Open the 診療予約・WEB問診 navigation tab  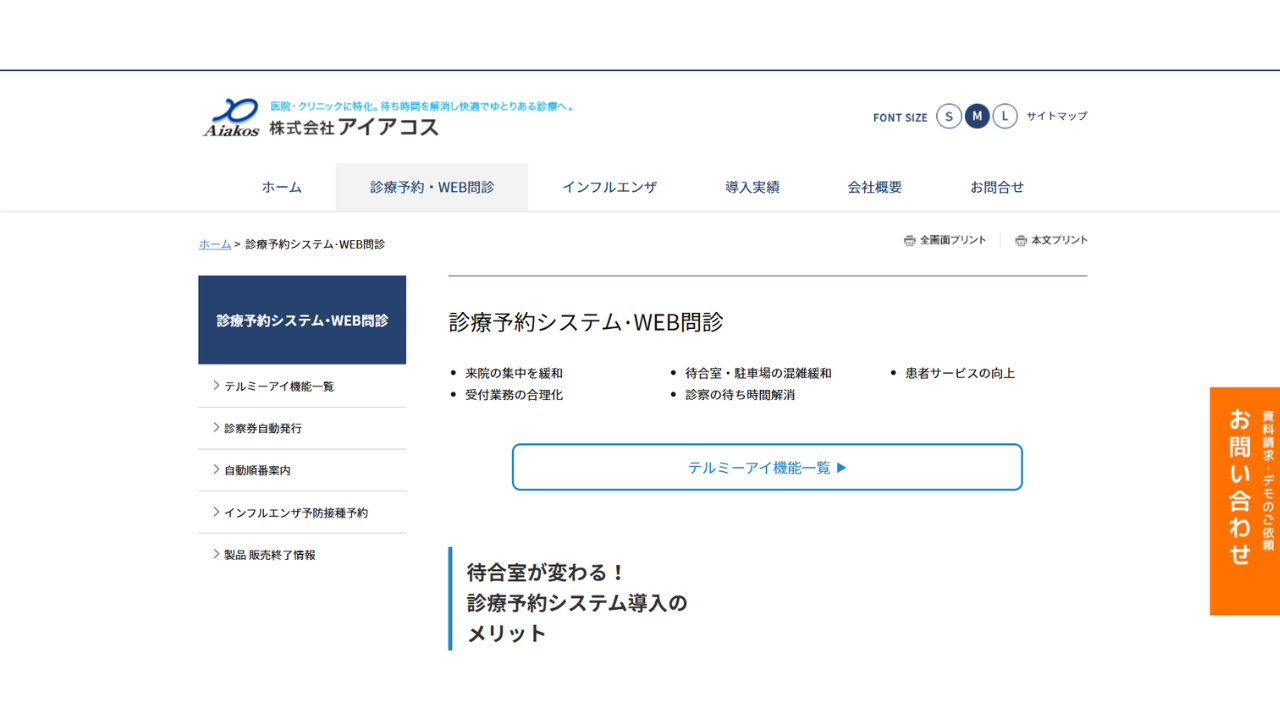(432, 187)
